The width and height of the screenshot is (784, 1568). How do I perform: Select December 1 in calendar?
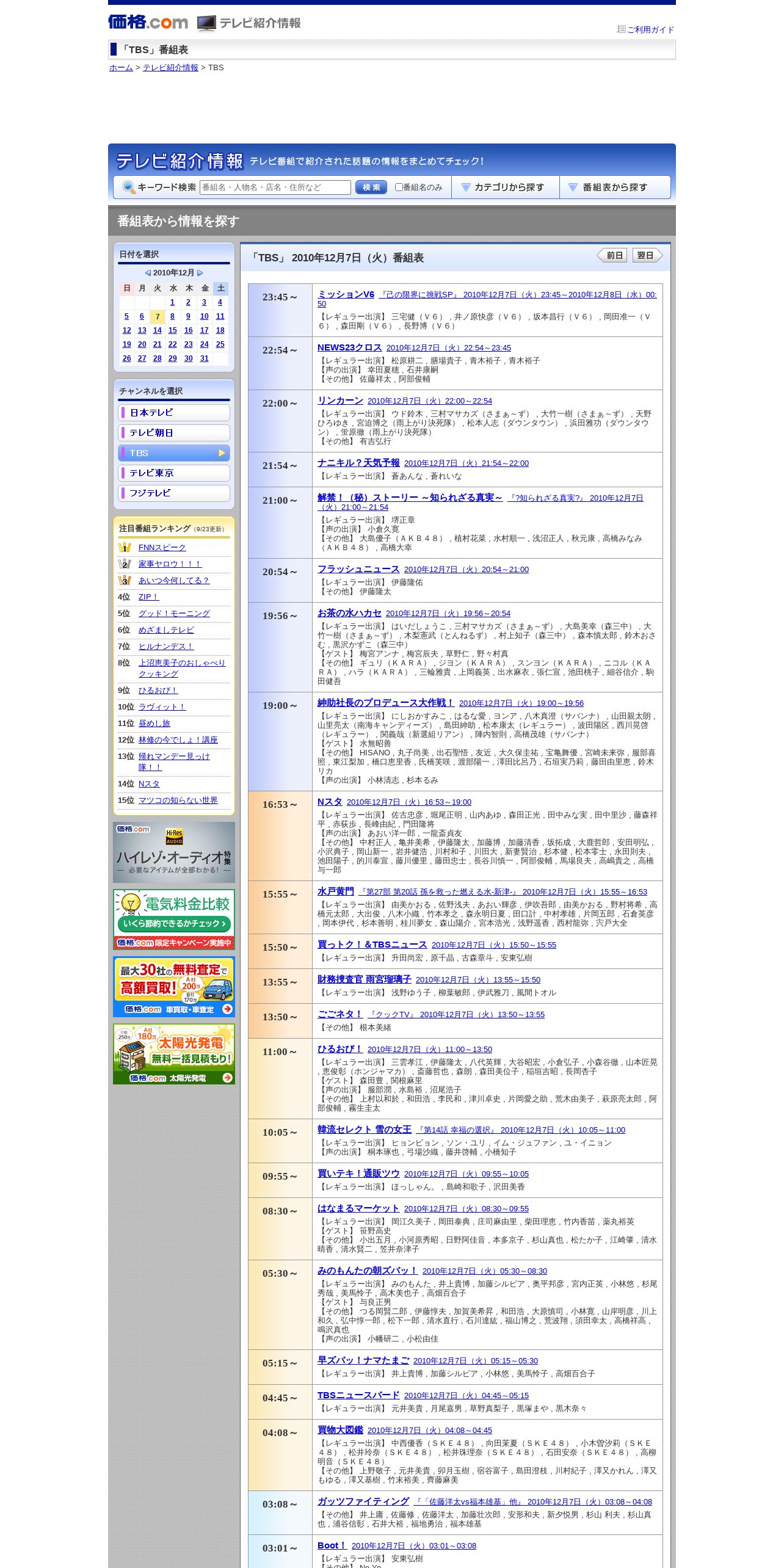pyautogui.click(x=172, y=302)
